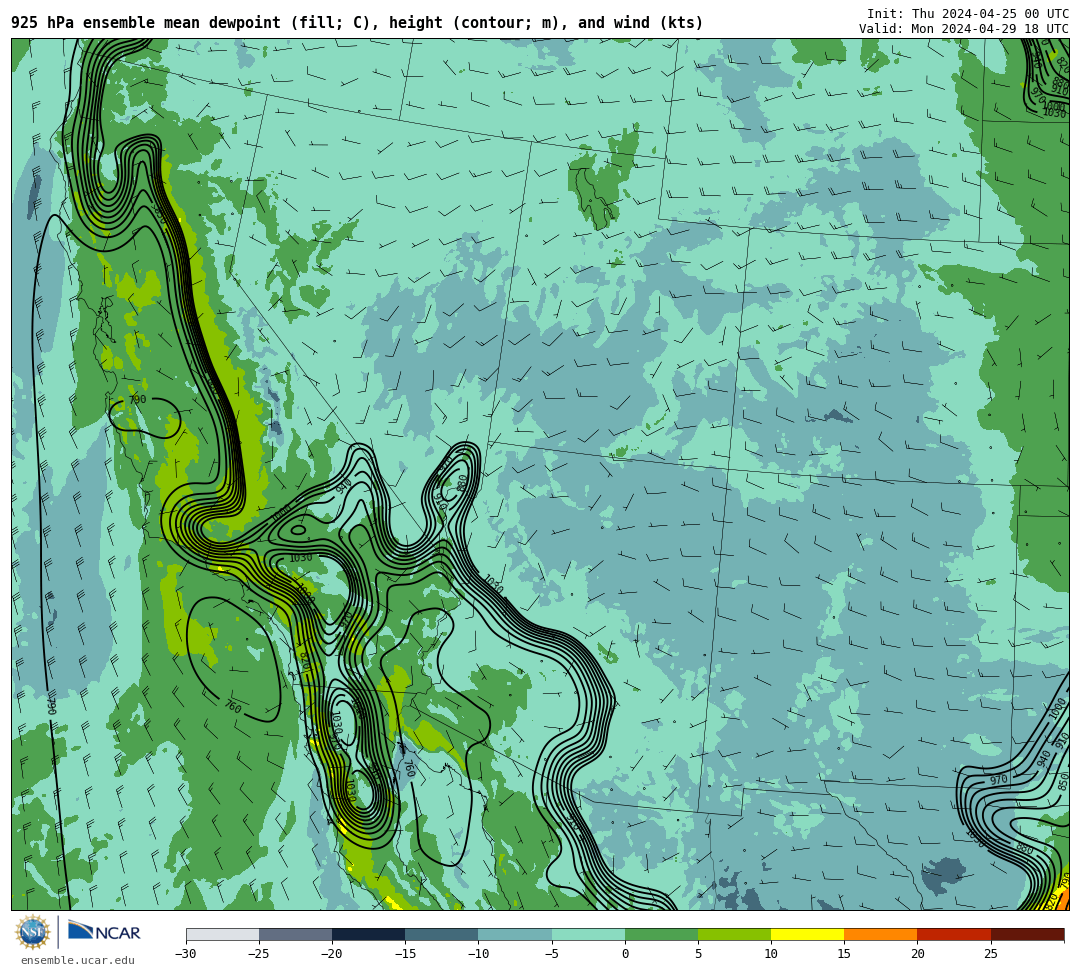1080x973 pixels.
Task: Pick the teal-gray -10 to -5 colorbar segment
Action: click(515, 934)
